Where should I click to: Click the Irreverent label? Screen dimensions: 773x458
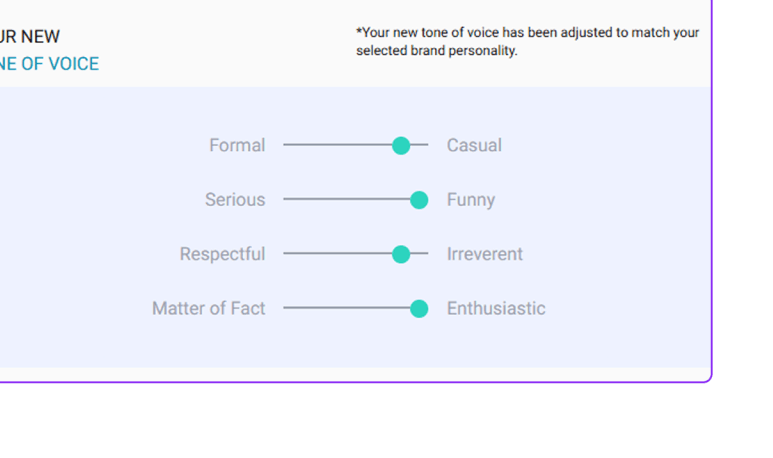485,255
